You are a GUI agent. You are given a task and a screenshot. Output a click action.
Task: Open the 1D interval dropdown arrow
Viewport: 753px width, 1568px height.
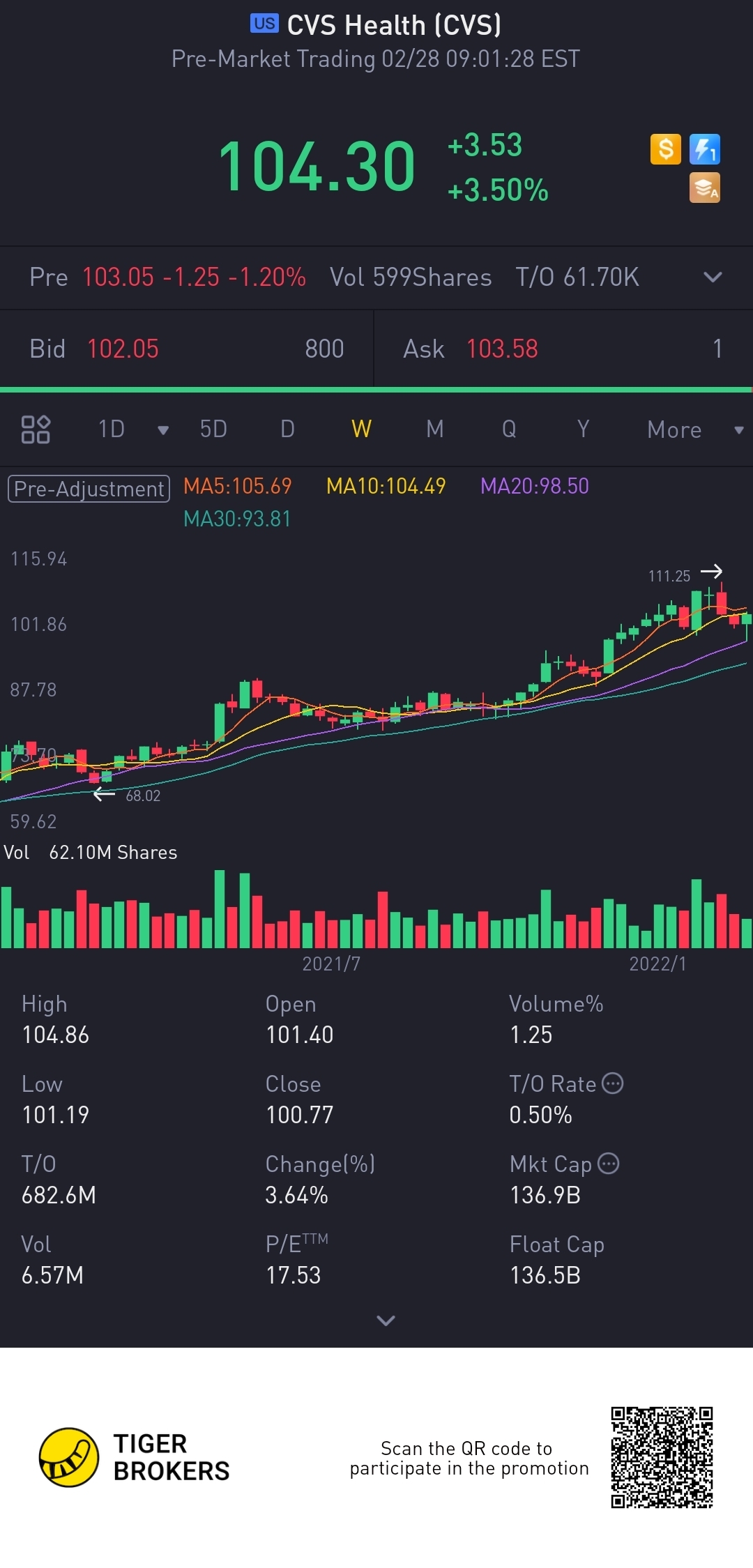tap(163, 430)
